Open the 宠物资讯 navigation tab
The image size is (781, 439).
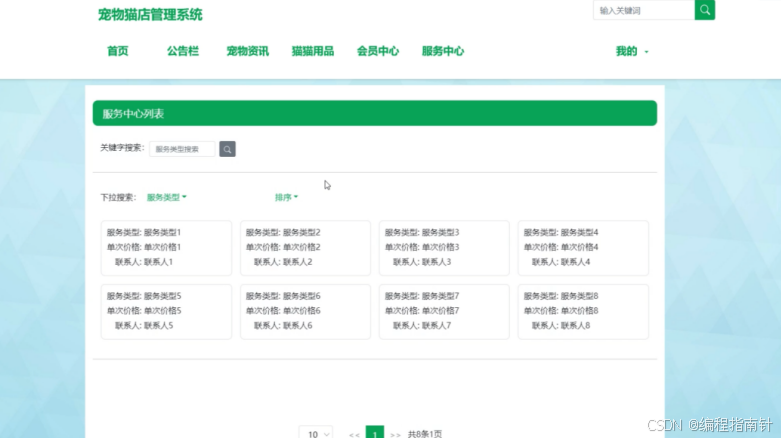tap(248, 51)
